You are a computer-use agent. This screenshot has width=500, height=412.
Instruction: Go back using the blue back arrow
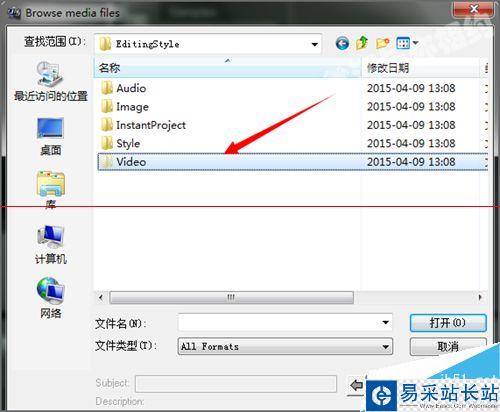342,43
